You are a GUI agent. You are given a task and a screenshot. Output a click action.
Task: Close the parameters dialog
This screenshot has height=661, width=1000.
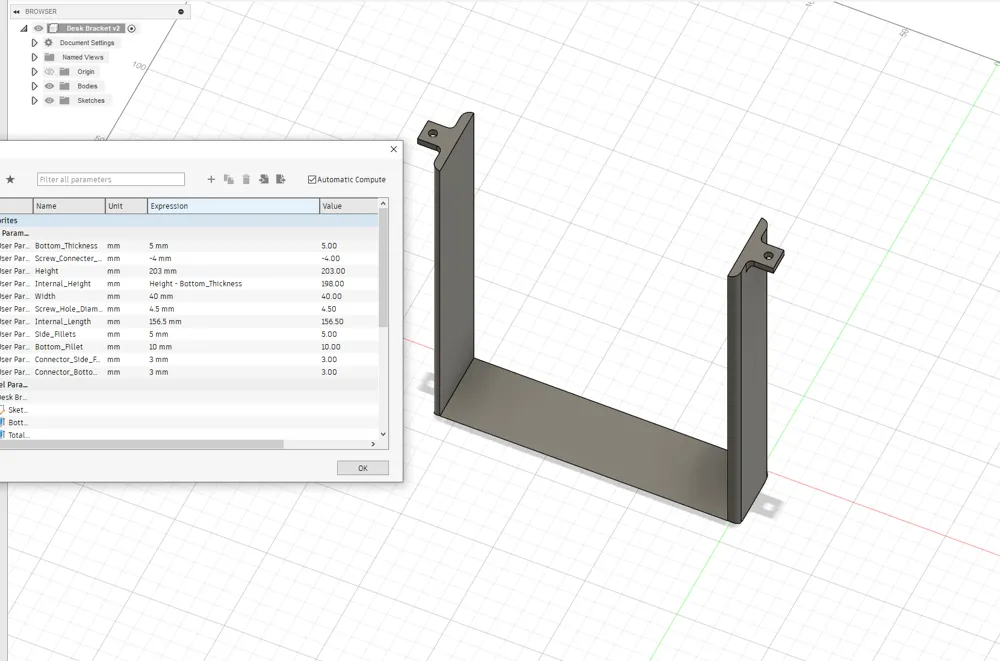pyautogui.click(x=393, y=149)
